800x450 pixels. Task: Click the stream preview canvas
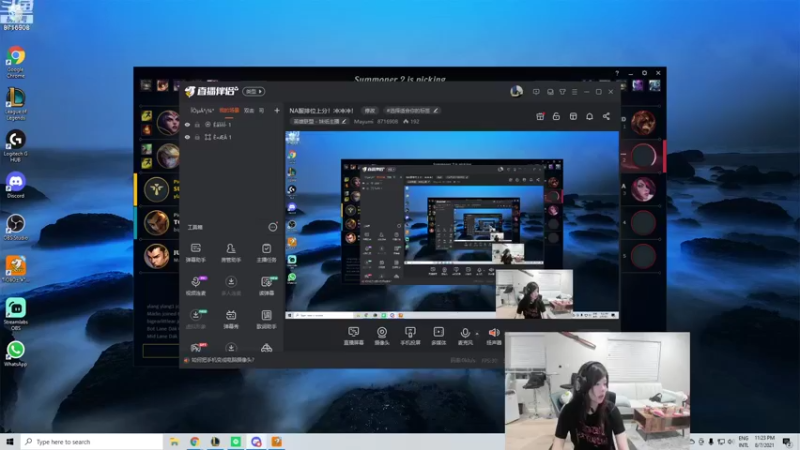(452, 225)
